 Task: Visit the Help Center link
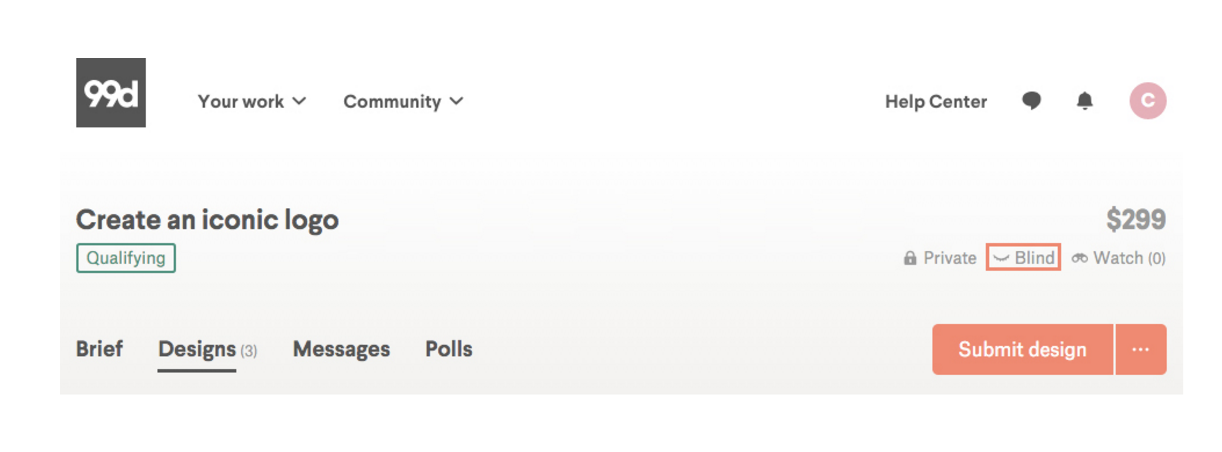coord(936,101)
